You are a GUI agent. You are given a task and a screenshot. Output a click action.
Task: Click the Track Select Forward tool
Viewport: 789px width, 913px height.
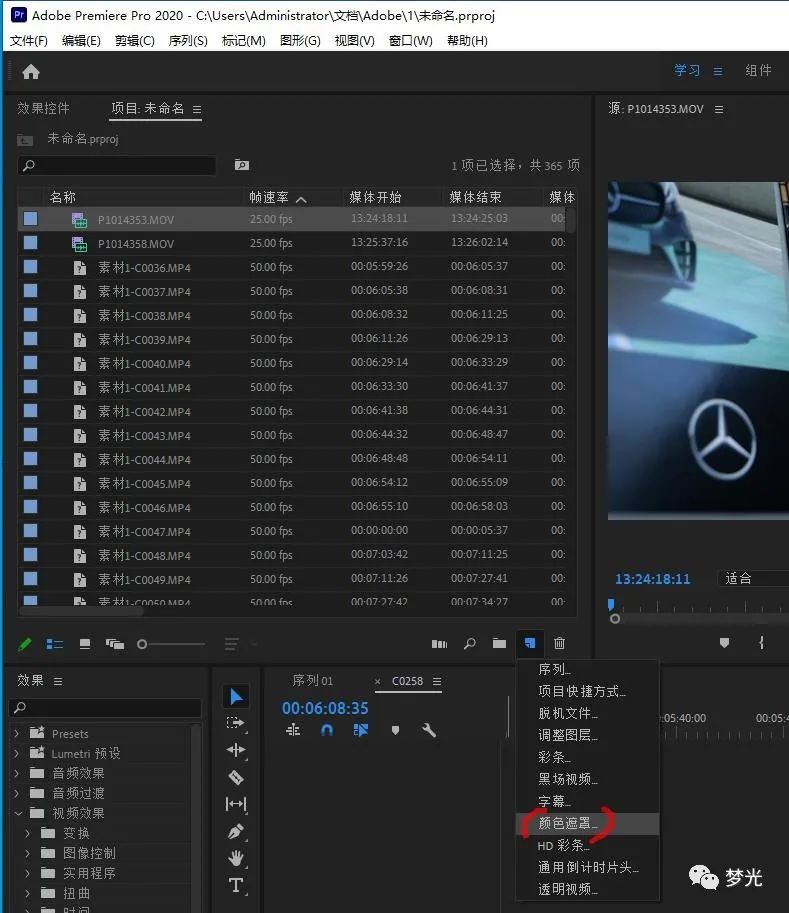236,723
